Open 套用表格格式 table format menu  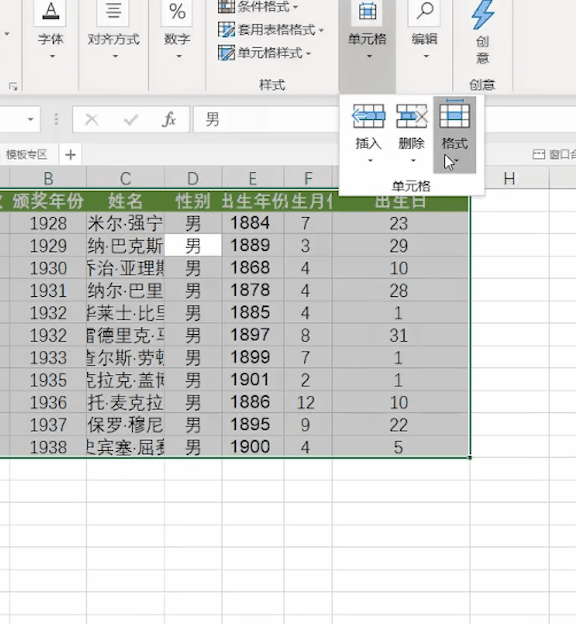pyautogui.click(x=271, y=30)
